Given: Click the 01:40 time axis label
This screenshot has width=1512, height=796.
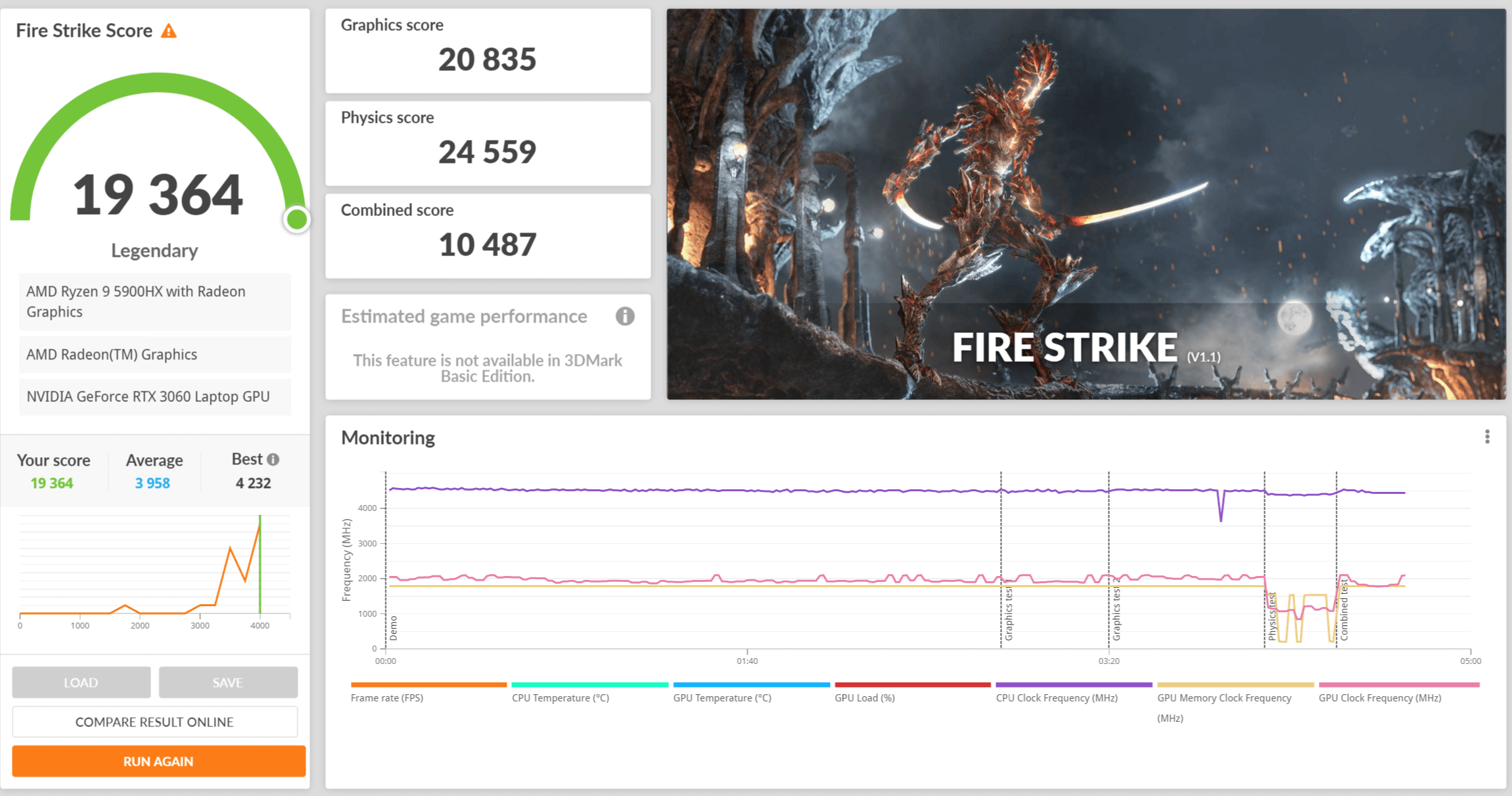Looking at the screenshot, I should pos(747,661).
